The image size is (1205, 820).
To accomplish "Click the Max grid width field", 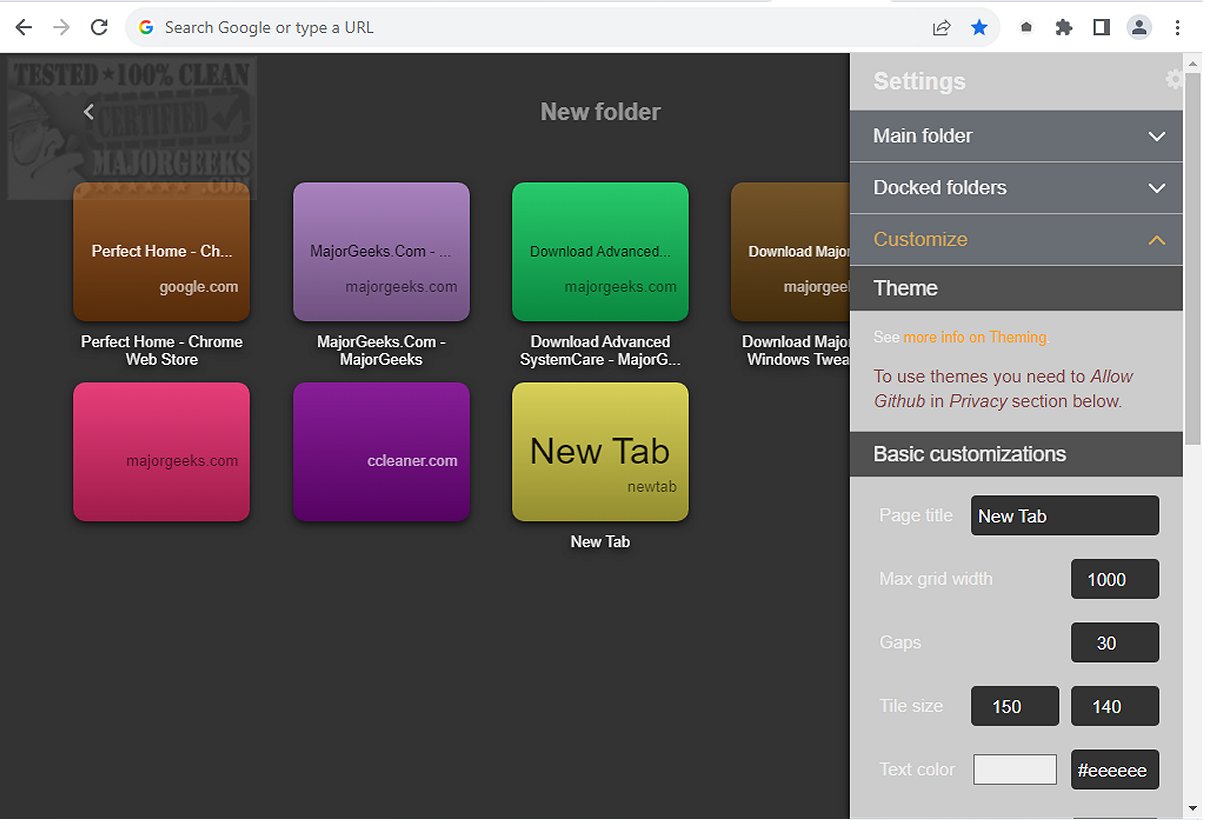I will (x=1115, y=579).
